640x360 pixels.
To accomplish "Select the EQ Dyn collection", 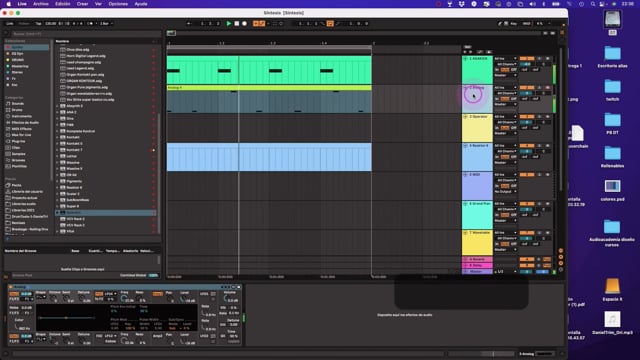I will coord(17,53).
